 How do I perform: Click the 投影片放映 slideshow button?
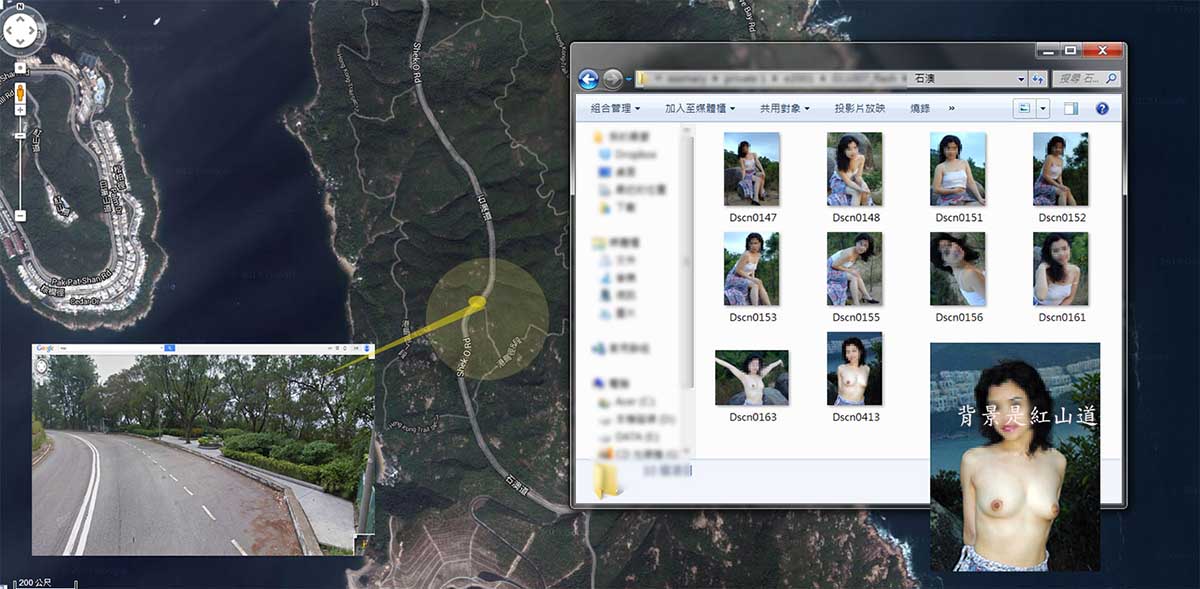860,108
